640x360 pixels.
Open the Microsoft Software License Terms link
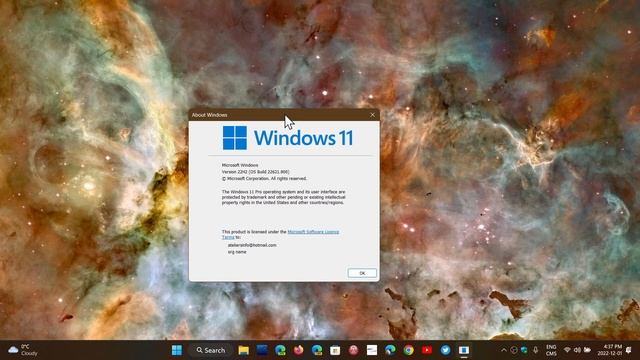pyautogui.click(x=313, y=231)
